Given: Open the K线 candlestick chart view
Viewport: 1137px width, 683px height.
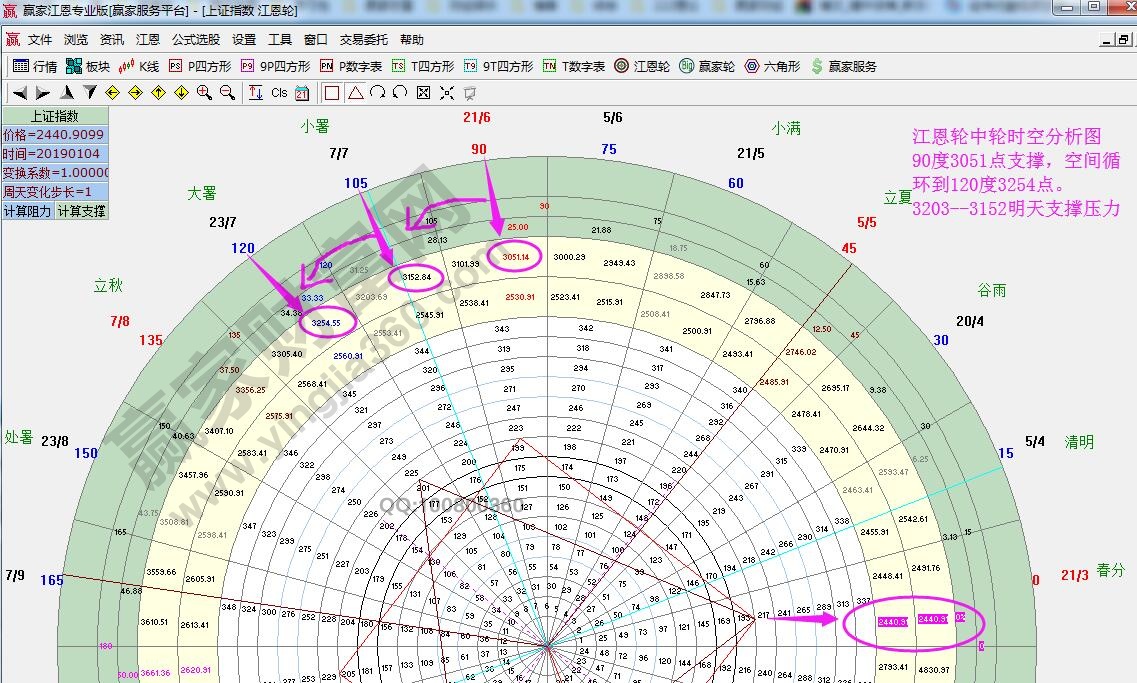Looking at the screenshot, I should point(138,67).
